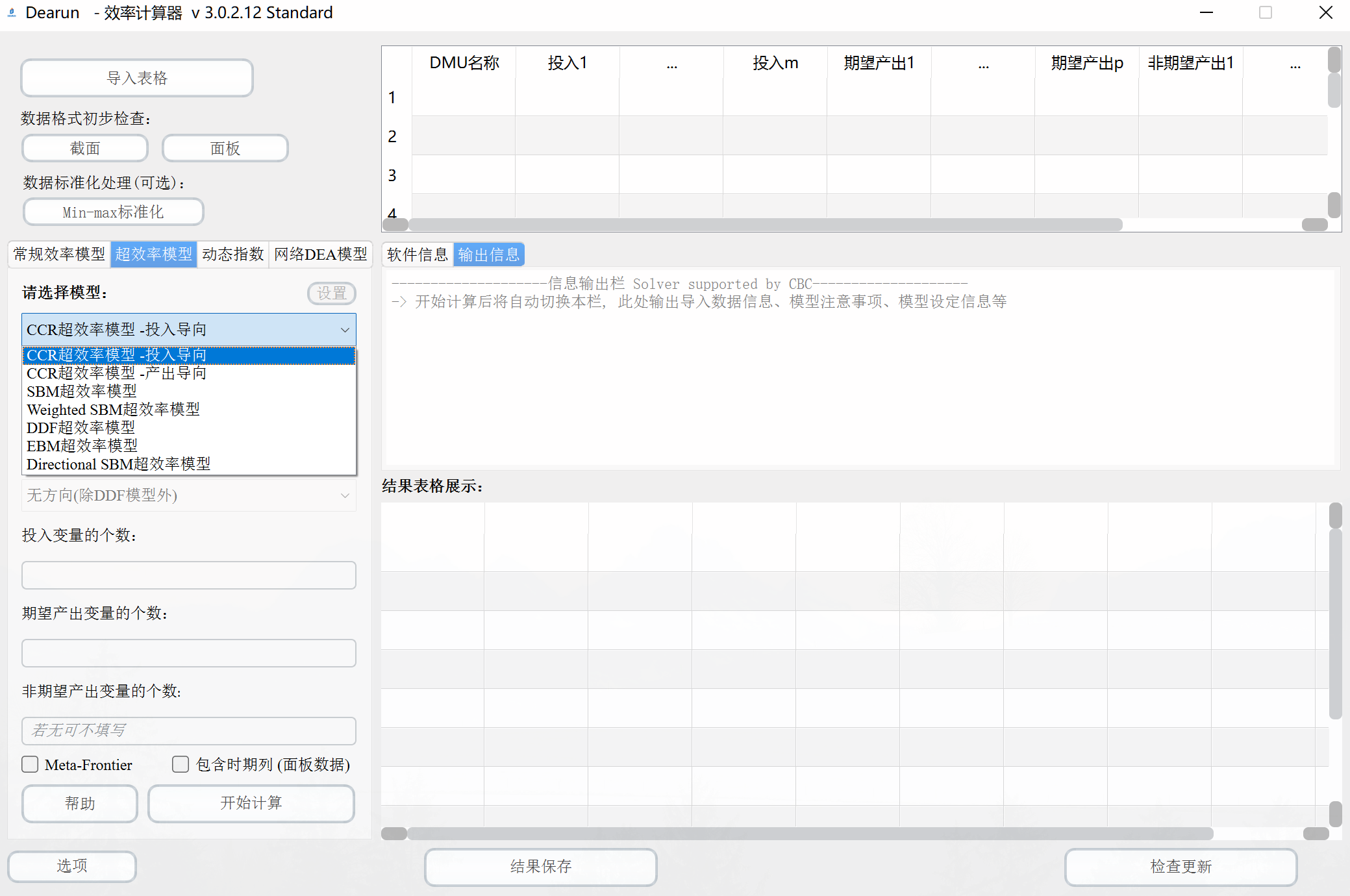Open the 网络DEA模型 tab
The image size is (1350, 896).
pos(320,254)
